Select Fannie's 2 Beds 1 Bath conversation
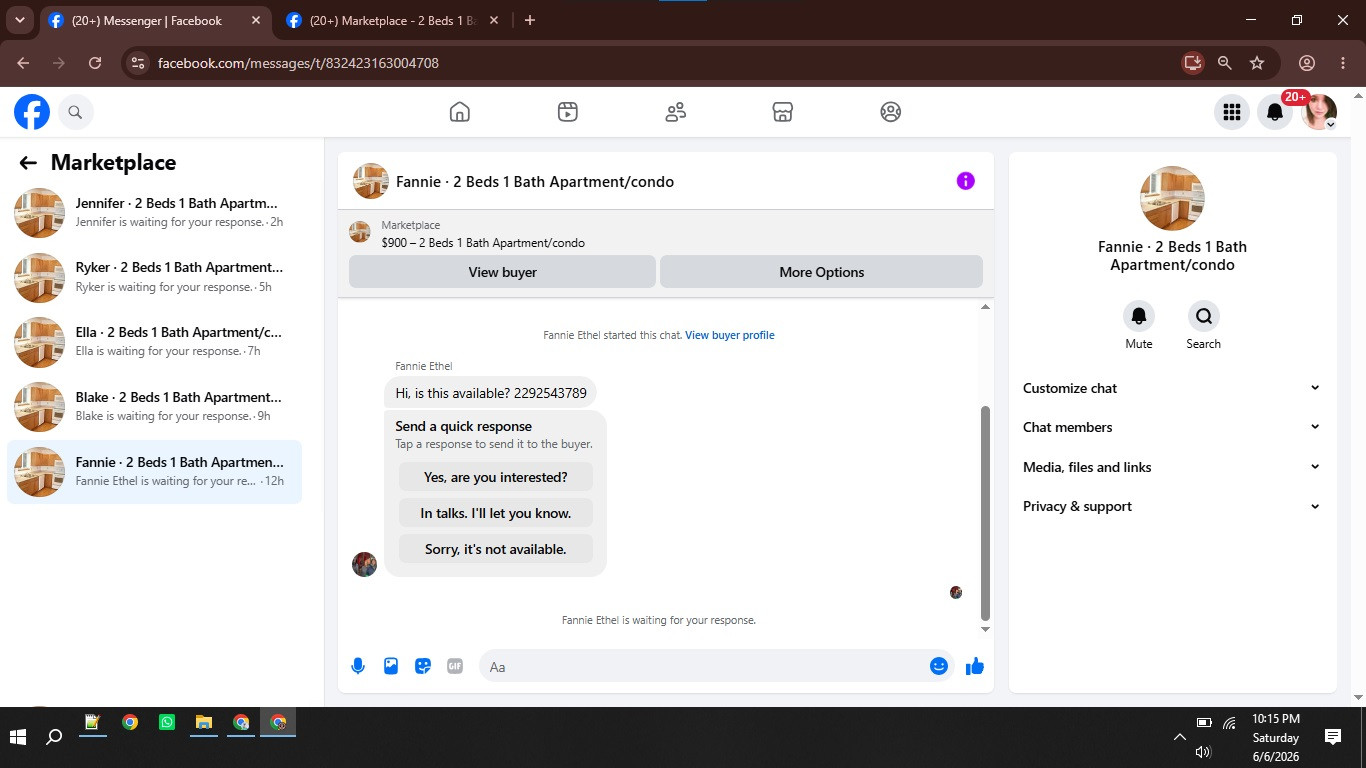Screen dimensions: 1366x768 tap(154, 472)
